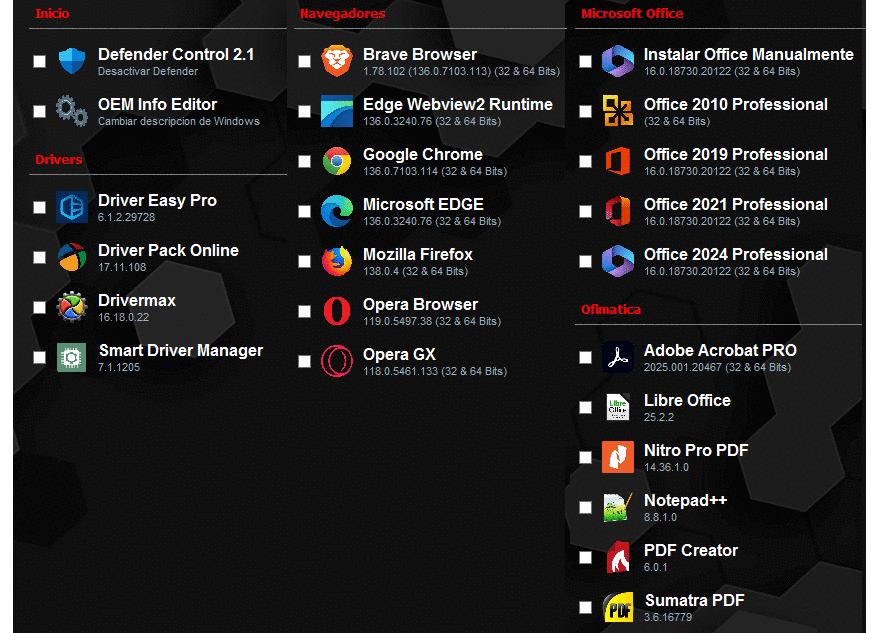The width and height of the screenshot is (879, 633).
Task: Click the Brave Browser lion icon
Action: point(337,61)
